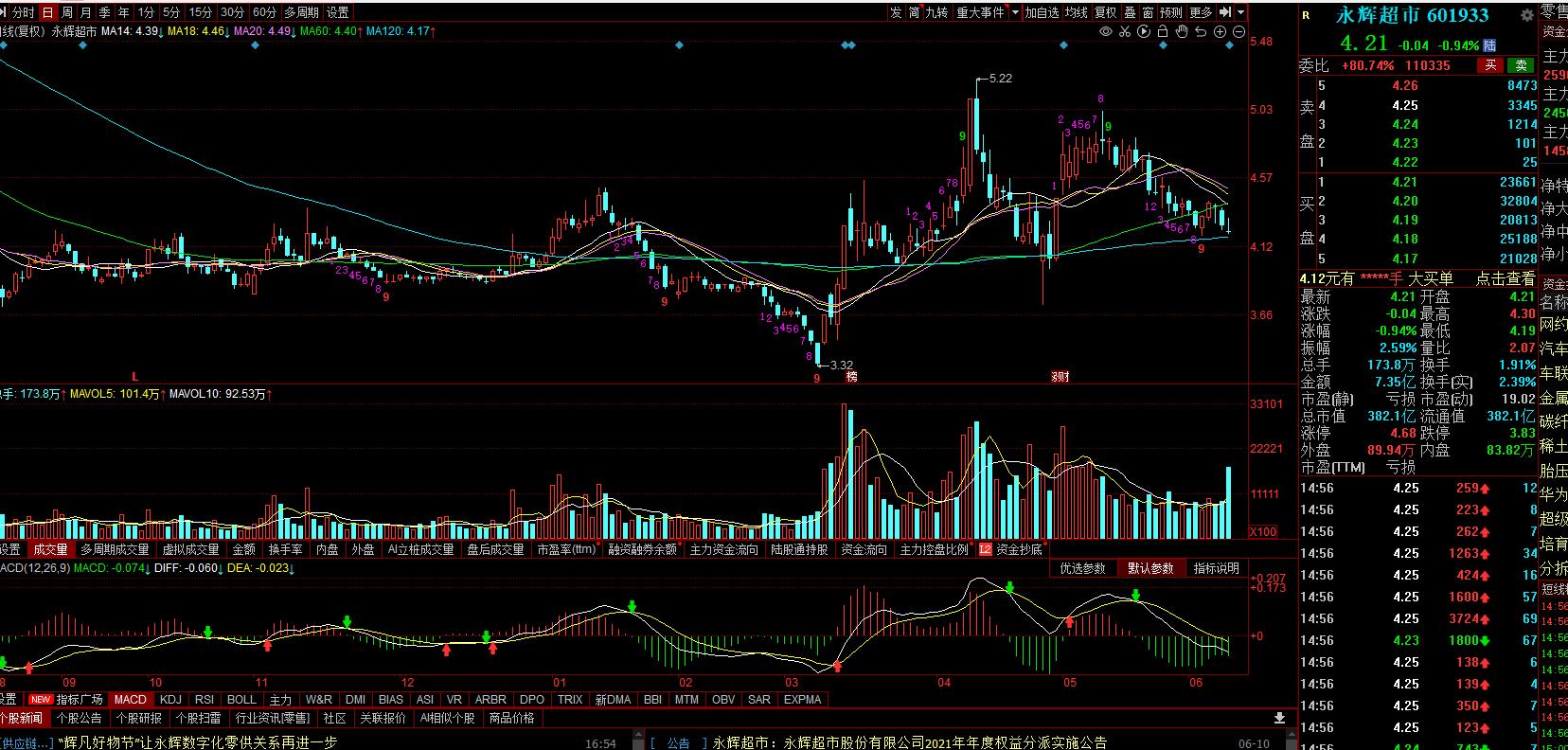Click the red 买 buy button
The image size is (1568, 750).
(1490, 65)
